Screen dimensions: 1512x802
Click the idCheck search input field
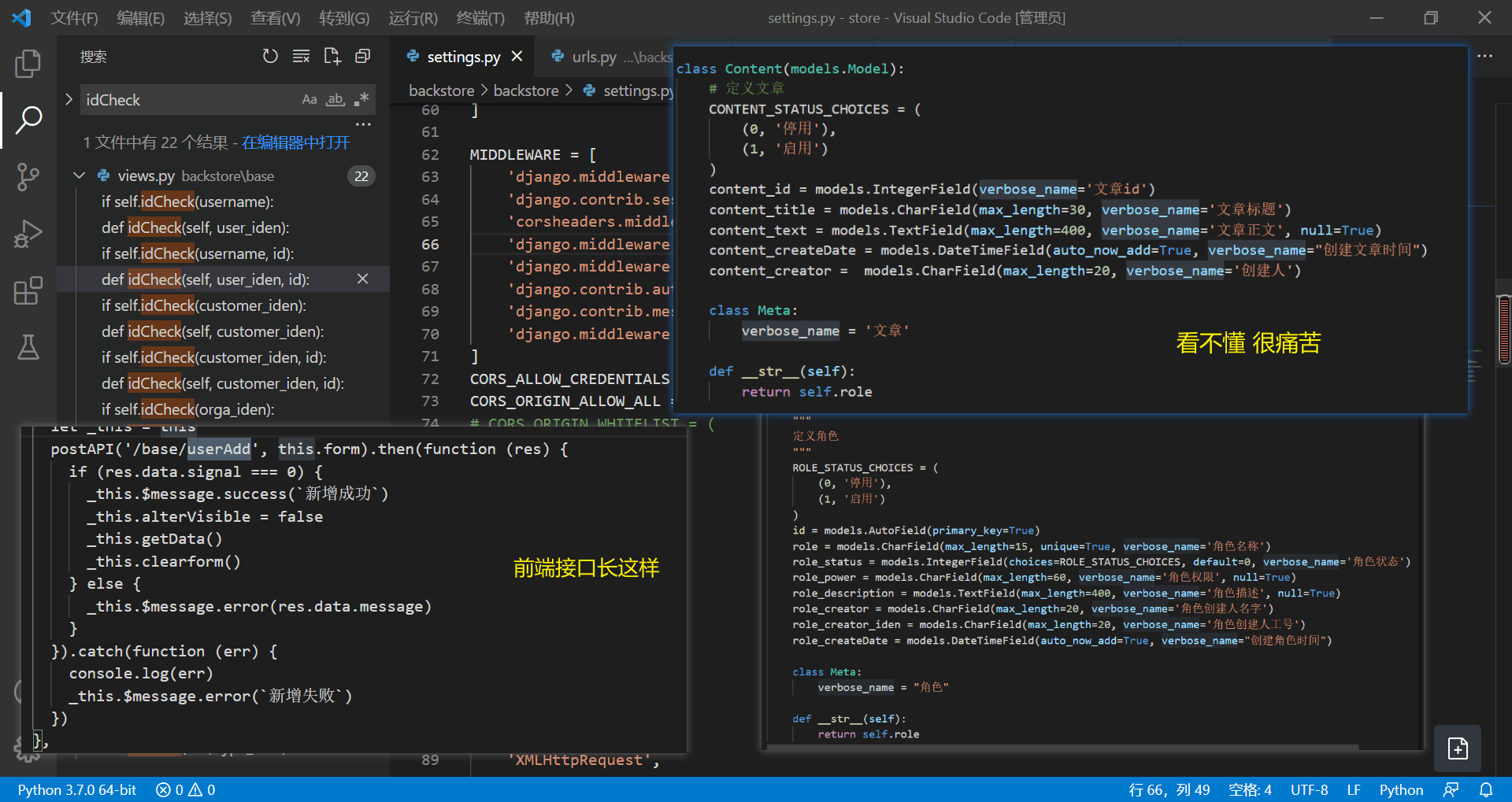click(x=189, y=100)
